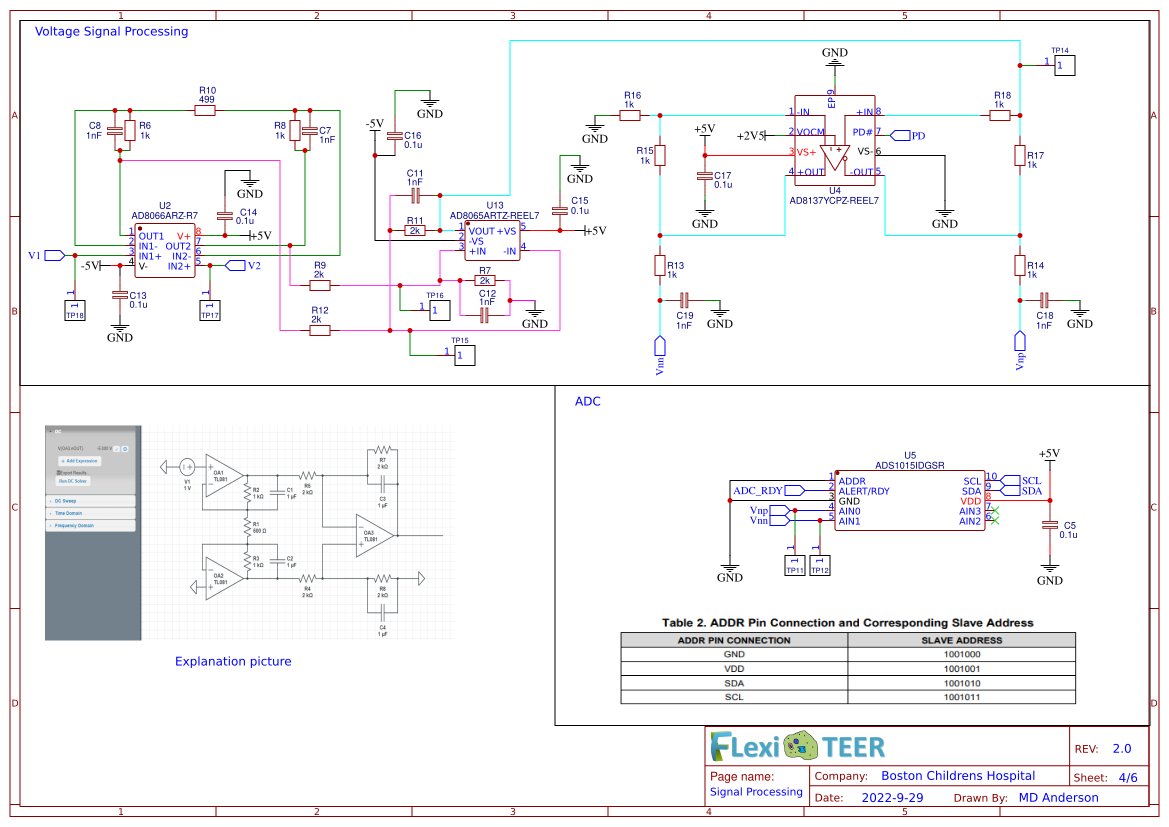Click resistor R10 labeled 499
The image size is (1169, 827).
tap(205, 110)
